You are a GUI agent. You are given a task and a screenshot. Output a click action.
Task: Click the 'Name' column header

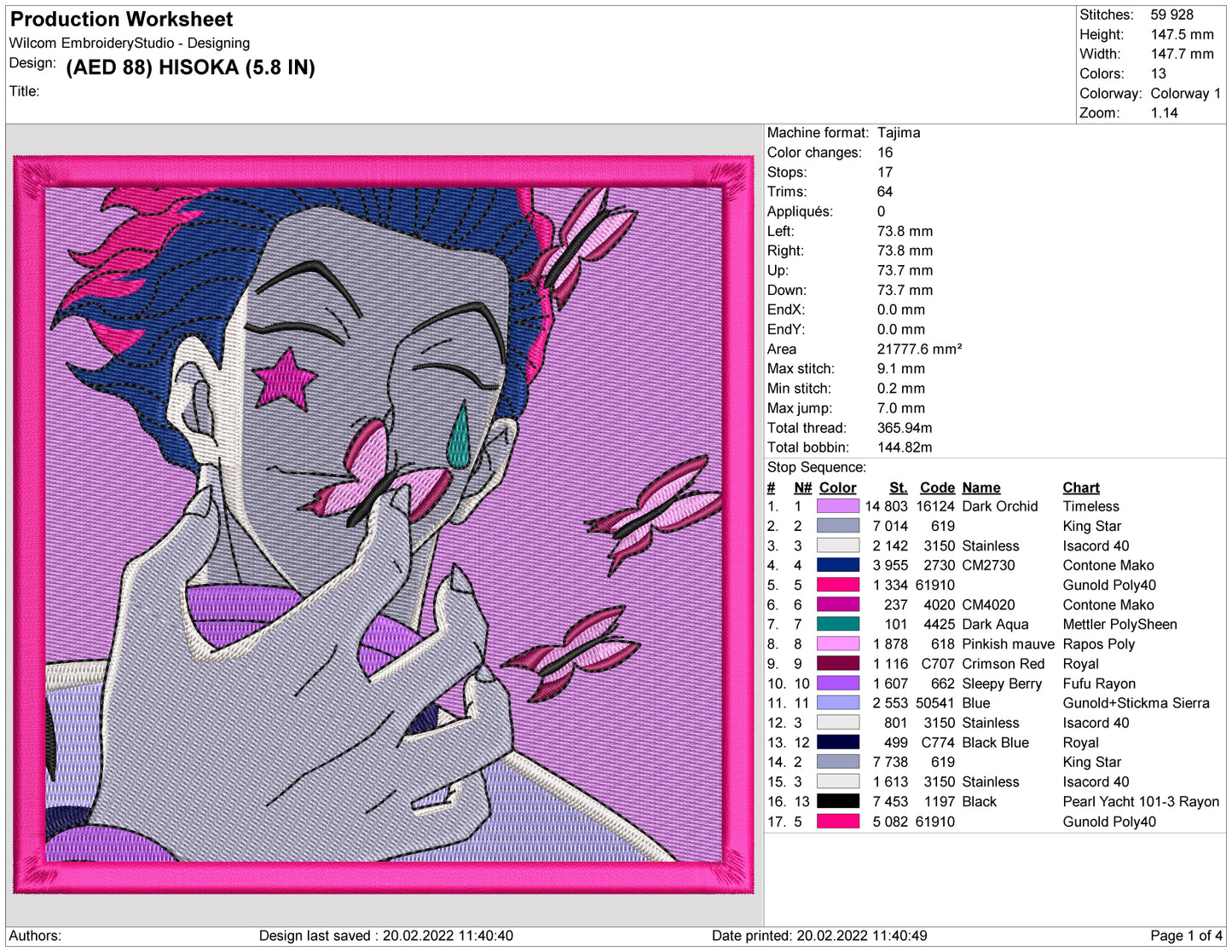[981, 488]
